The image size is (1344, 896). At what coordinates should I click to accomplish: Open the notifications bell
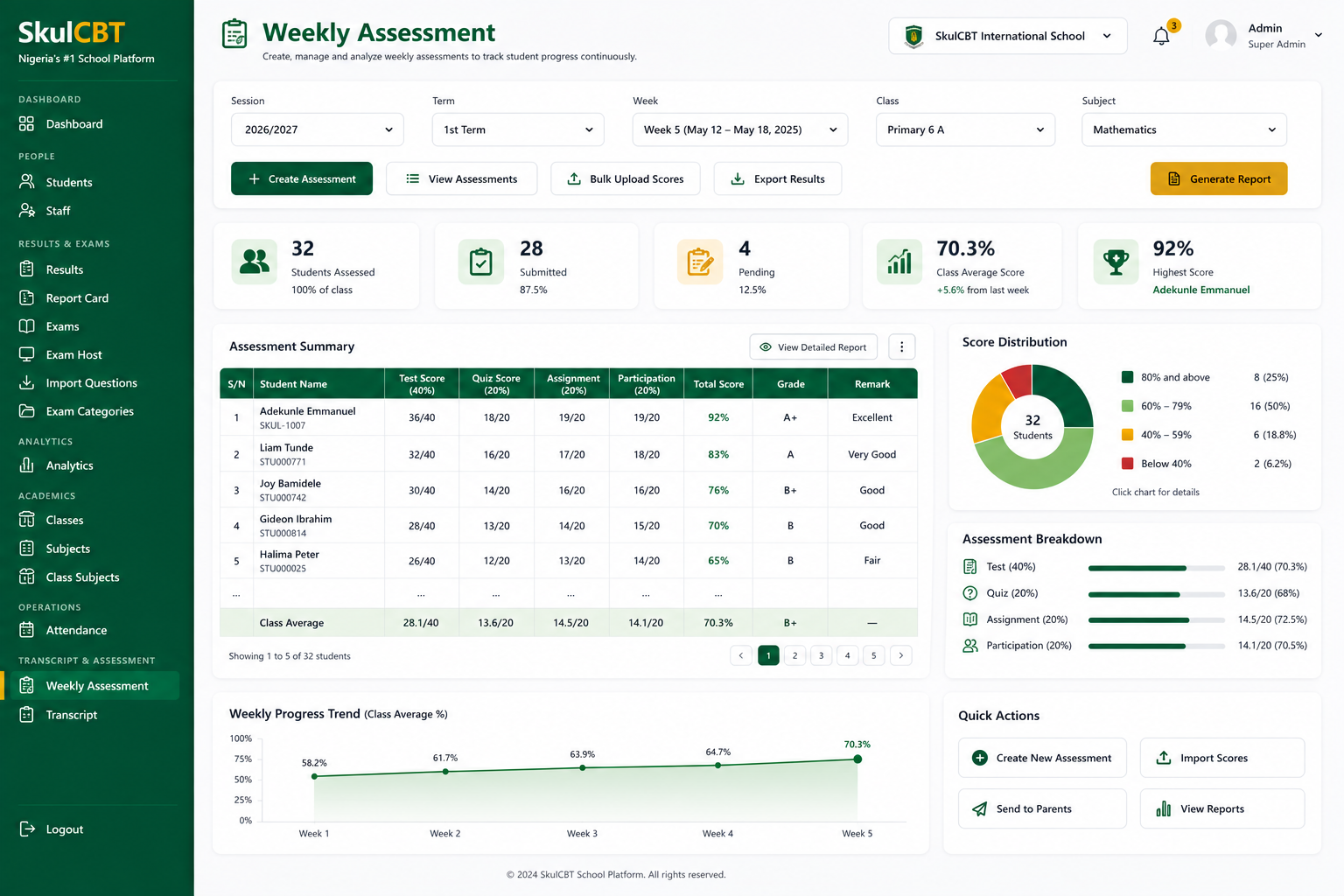pos(1161,36)
